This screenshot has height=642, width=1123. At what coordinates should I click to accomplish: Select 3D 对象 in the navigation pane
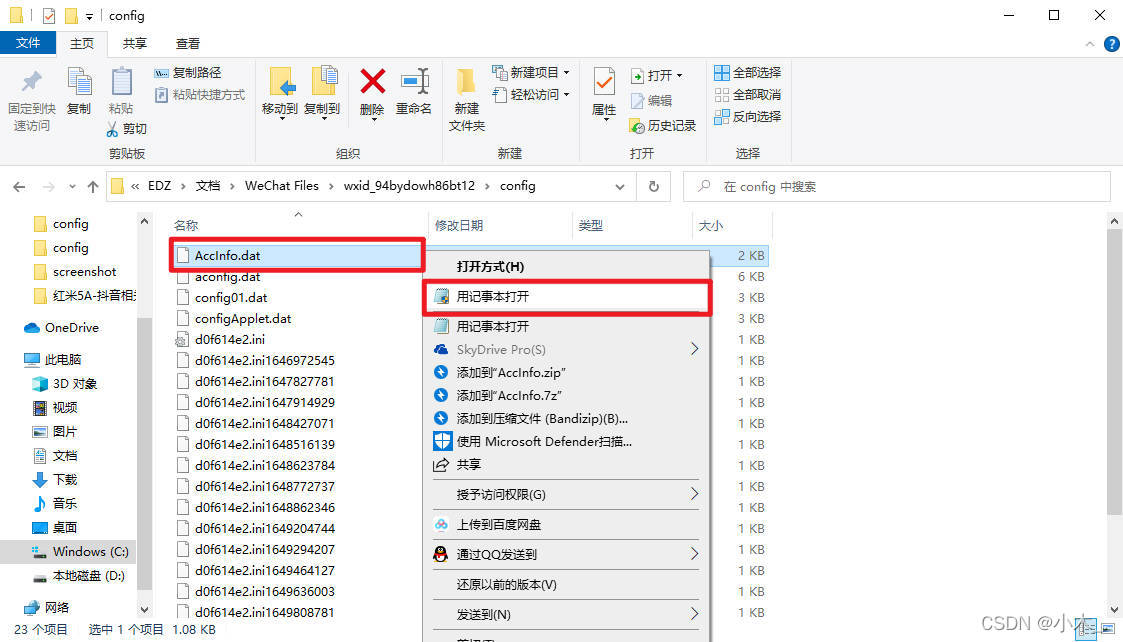tap(65, 383)
